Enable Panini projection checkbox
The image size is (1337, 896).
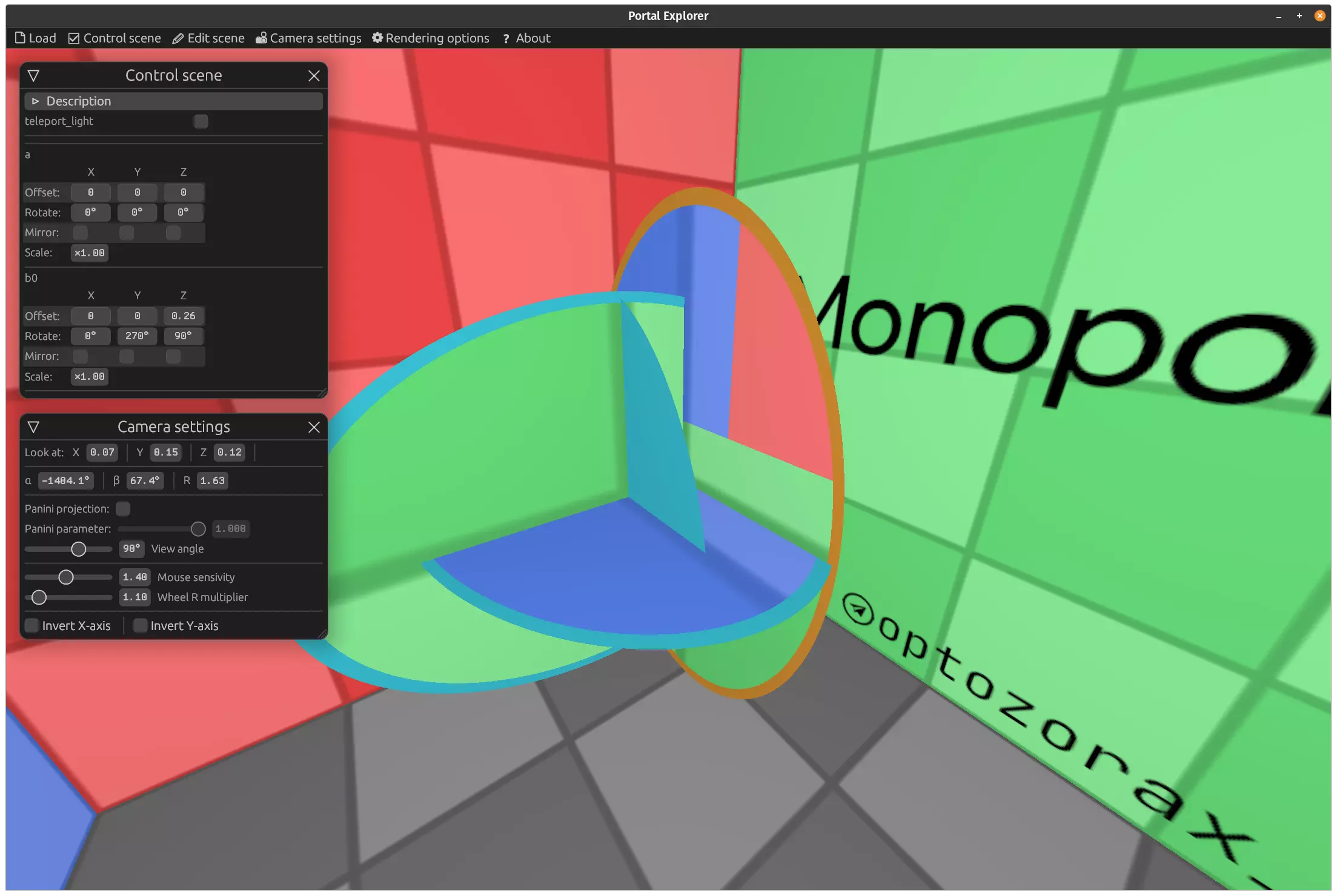[x=123, y=509]
